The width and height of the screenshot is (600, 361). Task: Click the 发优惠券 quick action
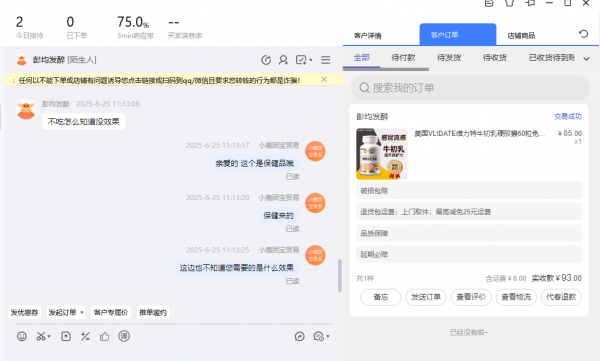click(x=24, y=312)
